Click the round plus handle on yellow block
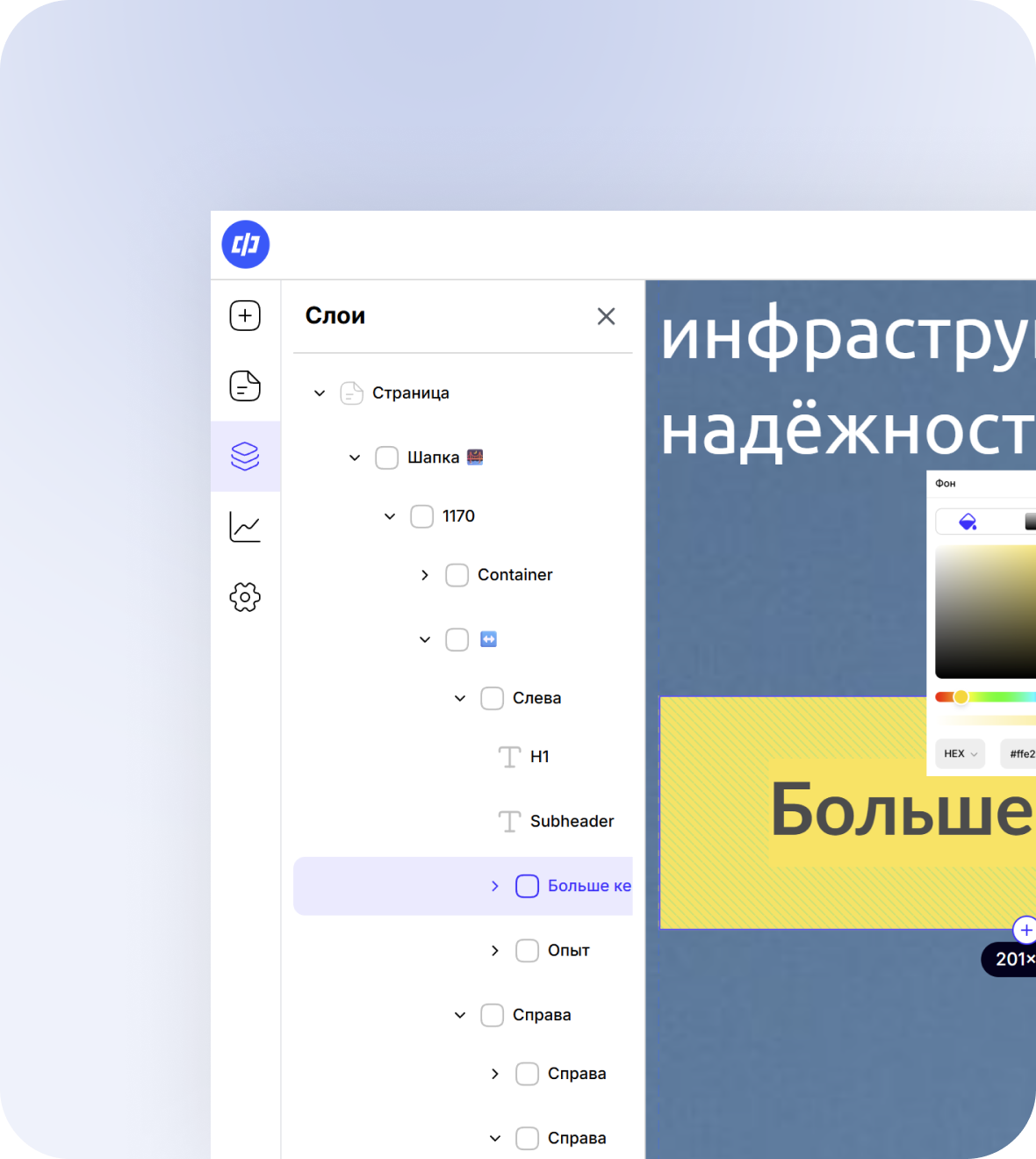The width and height of the screenshot is (1036, 1159). click(x=1025, y=930)
